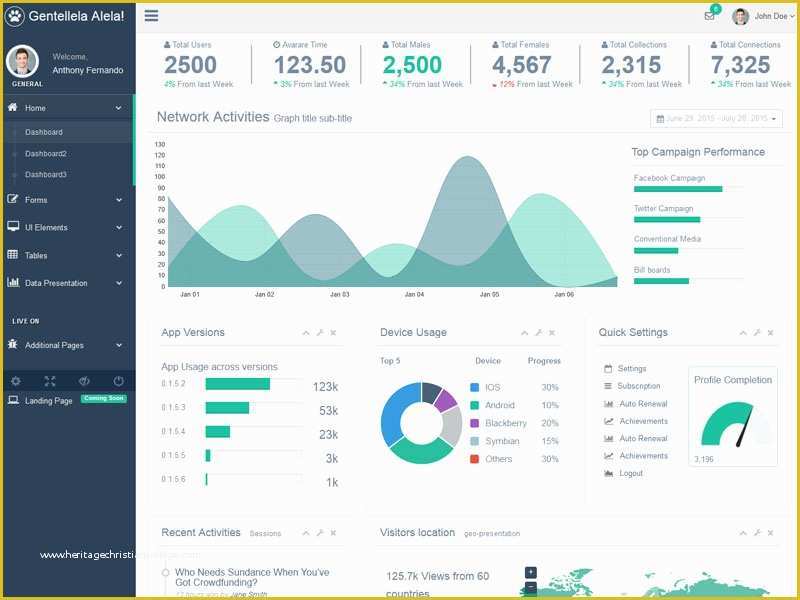Click the Total Connections value 7,325
Viewport: 800px width, 600px height.
[740, 65]
